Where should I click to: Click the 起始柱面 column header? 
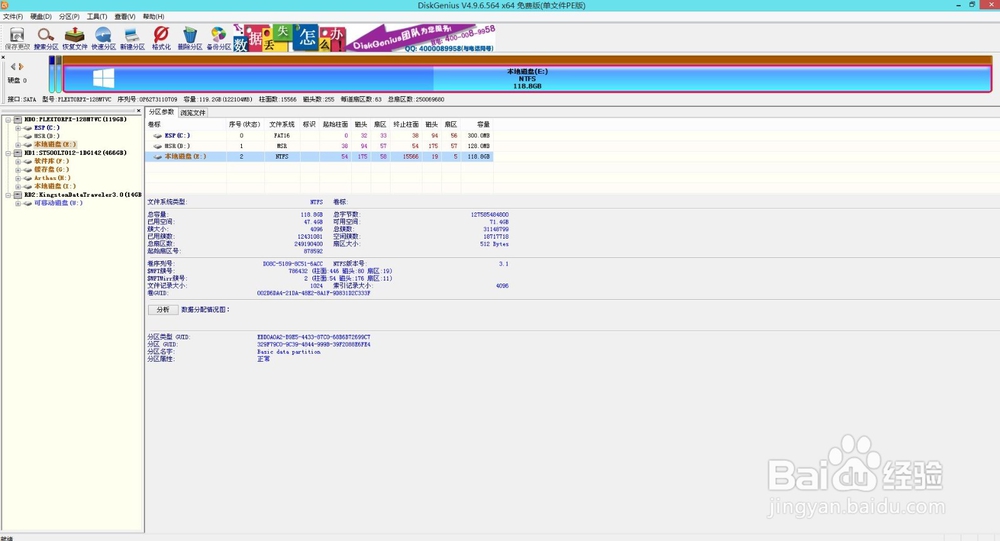tap(335, 124)
